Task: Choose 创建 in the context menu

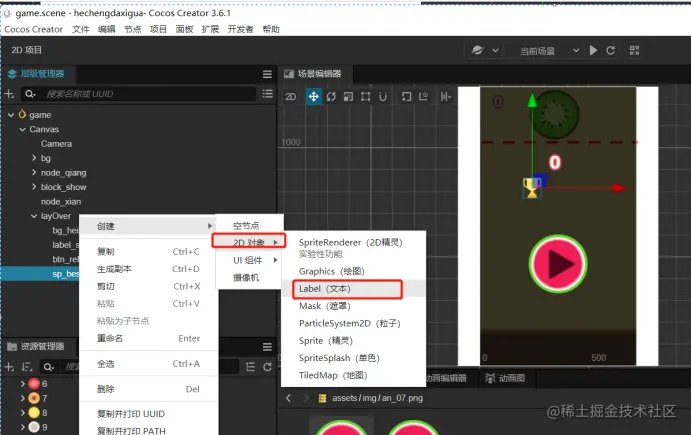Action: pyautogui.click(x=148, y=226)
